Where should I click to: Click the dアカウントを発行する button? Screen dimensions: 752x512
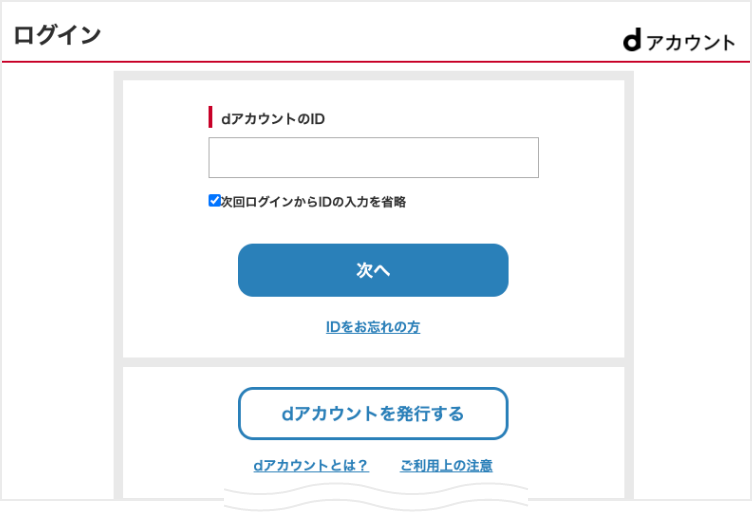pyautogui.click(x=373, y=413)
